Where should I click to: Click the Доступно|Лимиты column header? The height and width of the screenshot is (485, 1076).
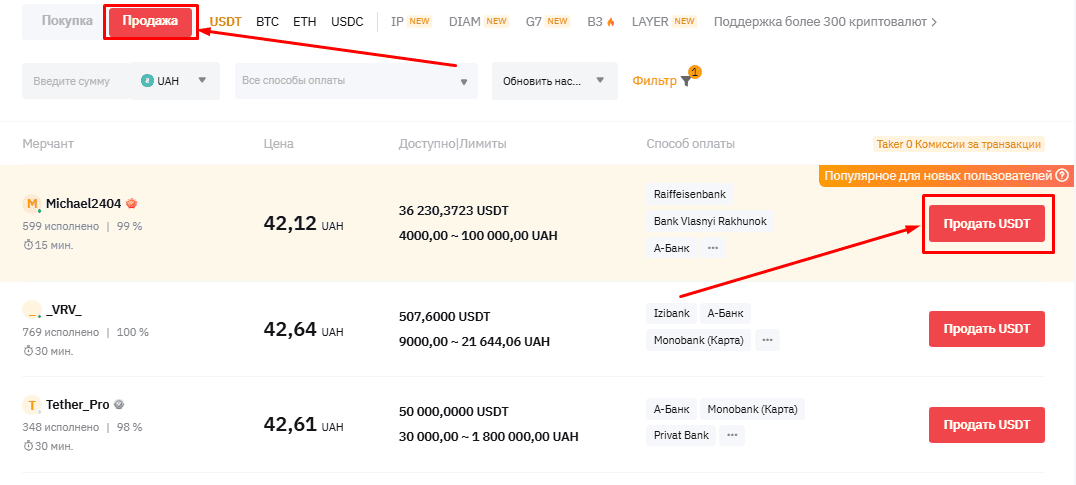point(452,144)
